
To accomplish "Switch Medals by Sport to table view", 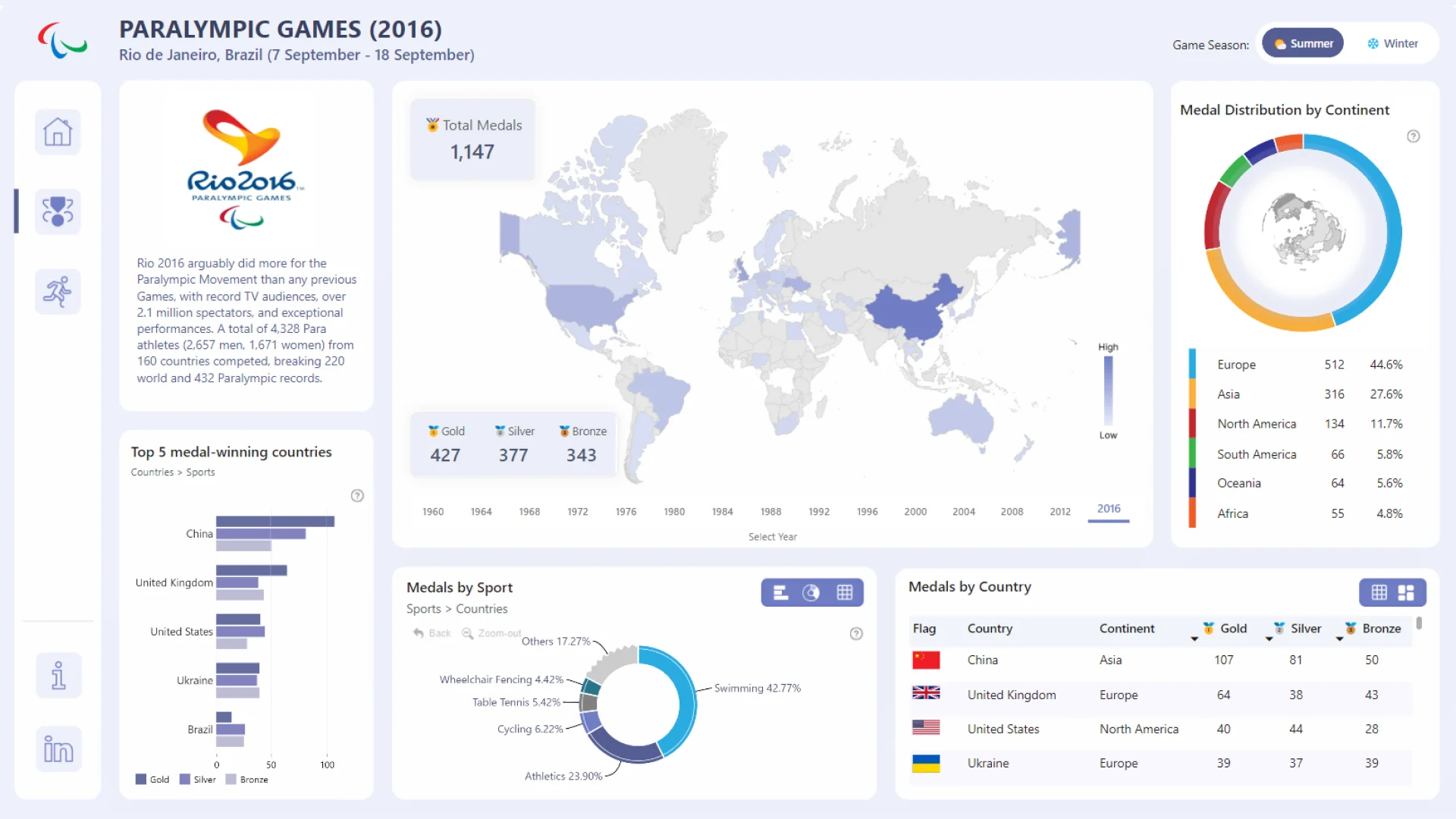I will (845, 593).
